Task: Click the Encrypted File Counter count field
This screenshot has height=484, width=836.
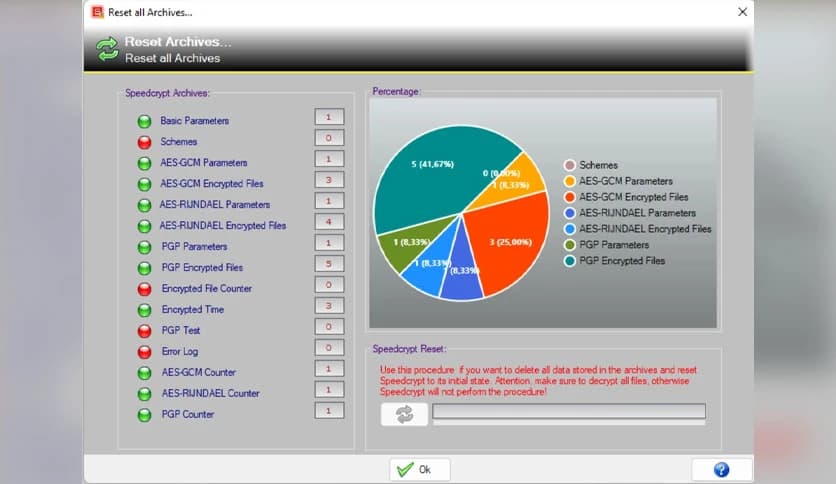Action: (329, 285)
